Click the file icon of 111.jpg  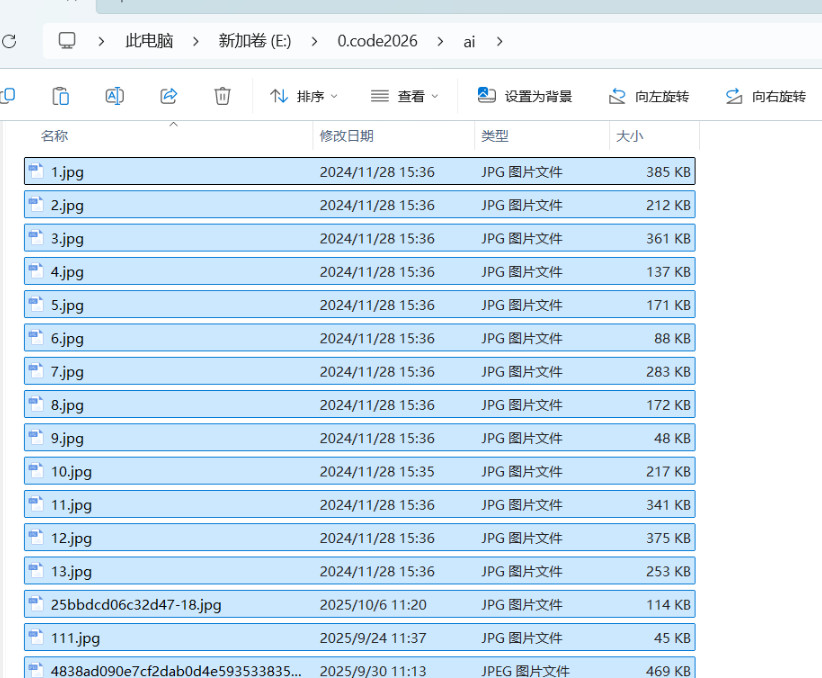(x=36, y=637)
